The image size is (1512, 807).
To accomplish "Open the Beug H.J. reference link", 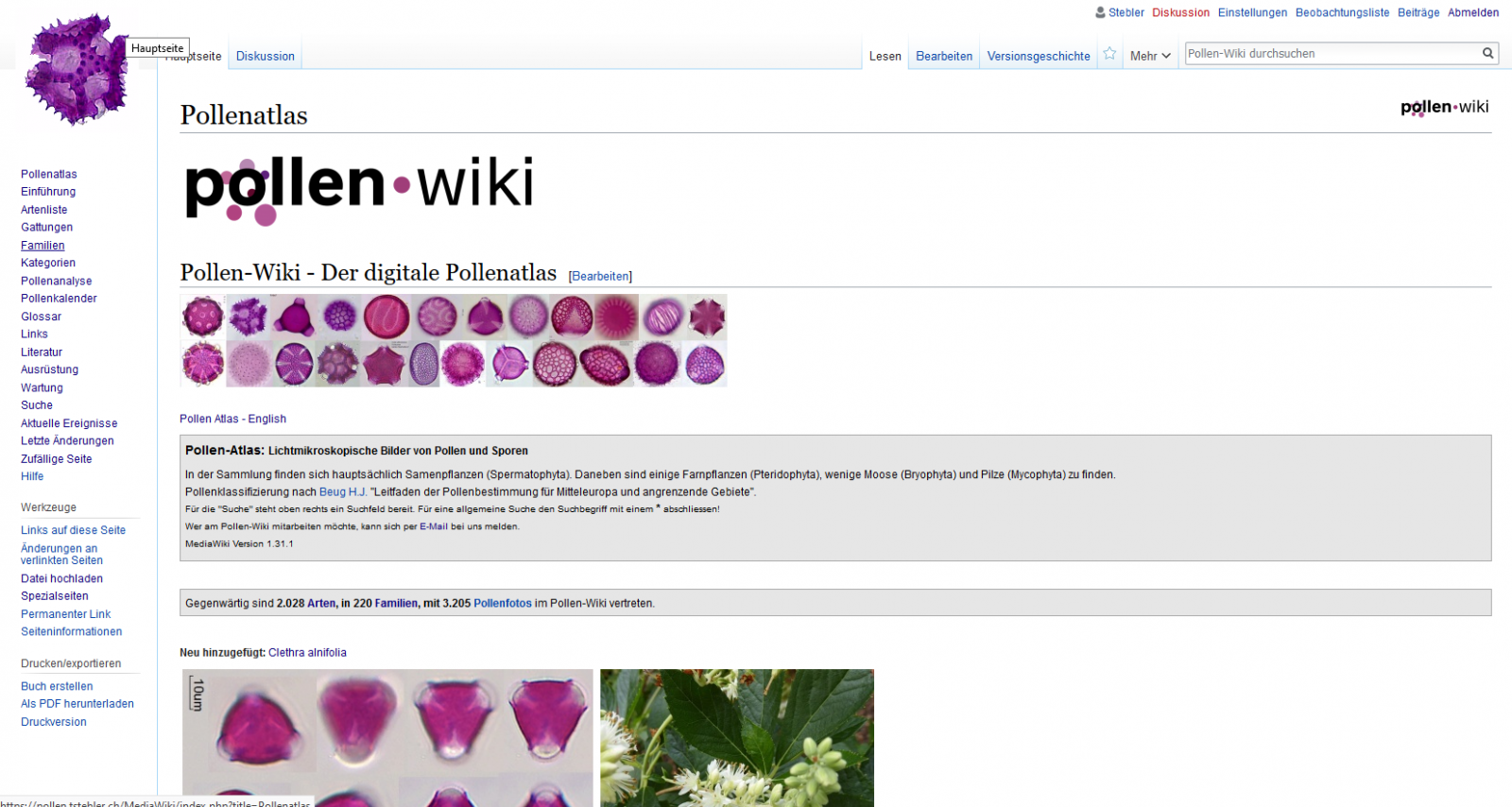I will (x=343, y=491).
